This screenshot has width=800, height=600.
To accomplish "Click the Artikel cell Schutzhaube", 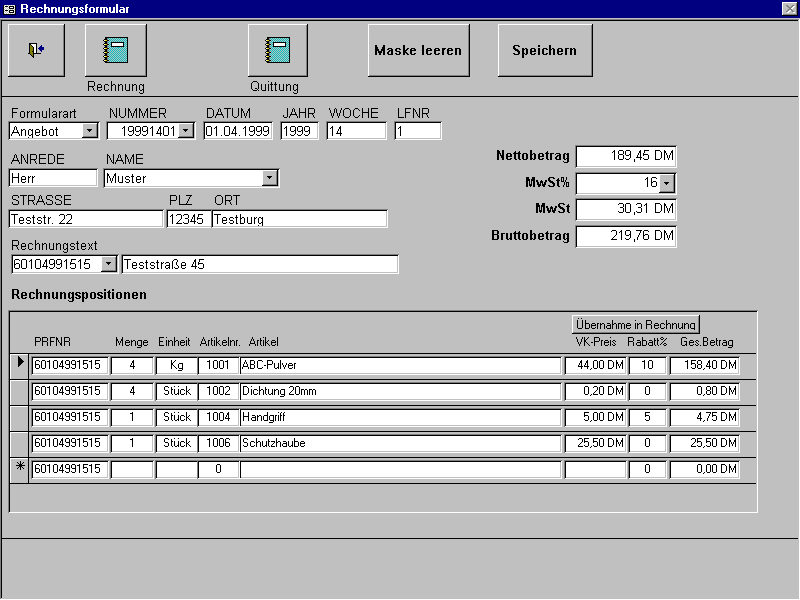I will click(401, 443).
